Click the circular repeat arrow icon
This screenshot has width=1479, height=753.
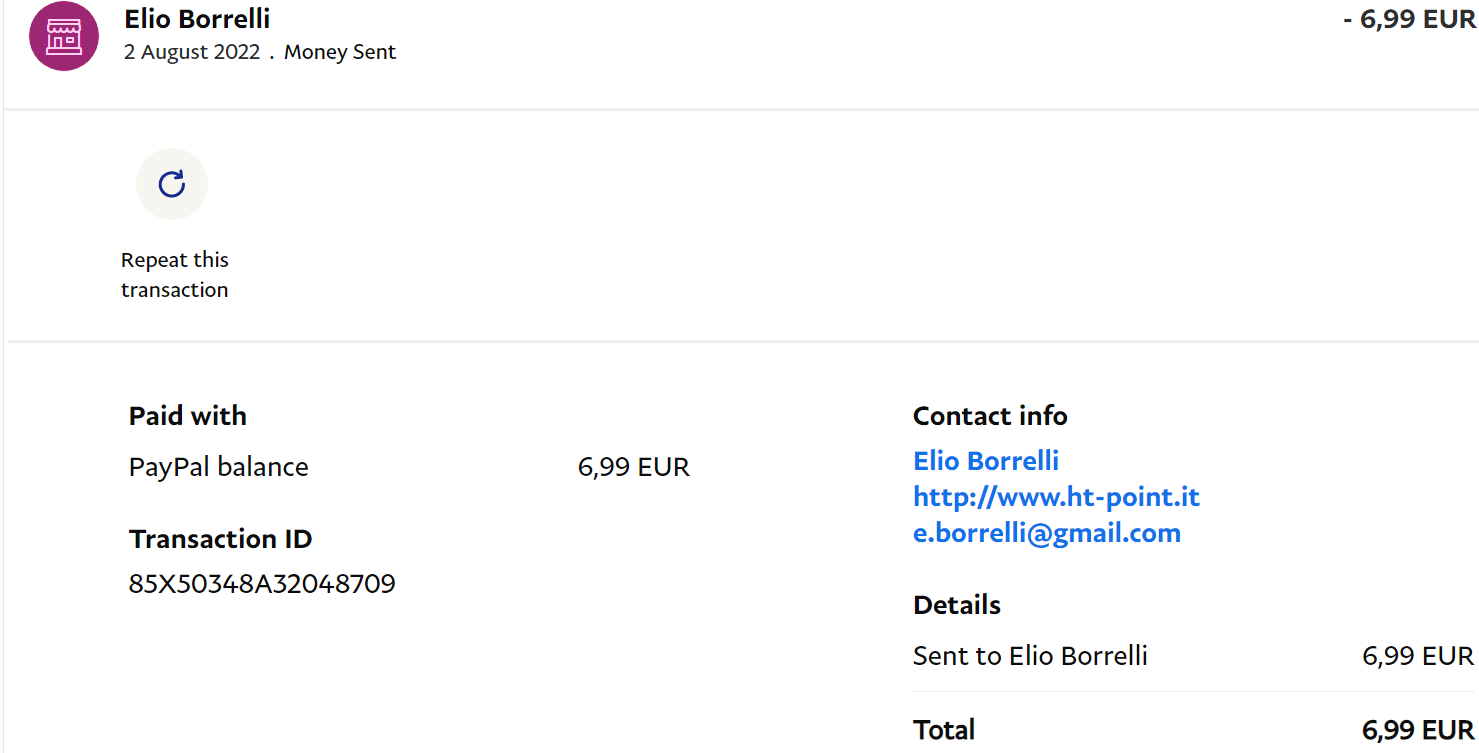[172, 184]
